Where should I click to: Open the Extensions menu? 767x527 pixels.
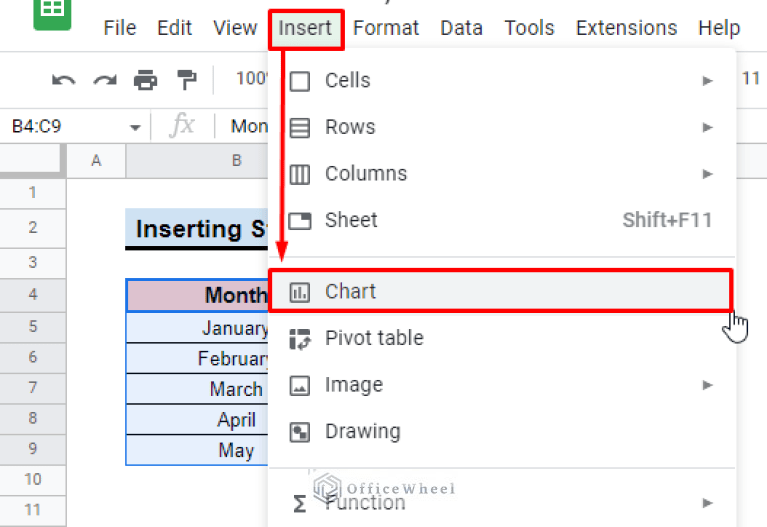(626, 28)
